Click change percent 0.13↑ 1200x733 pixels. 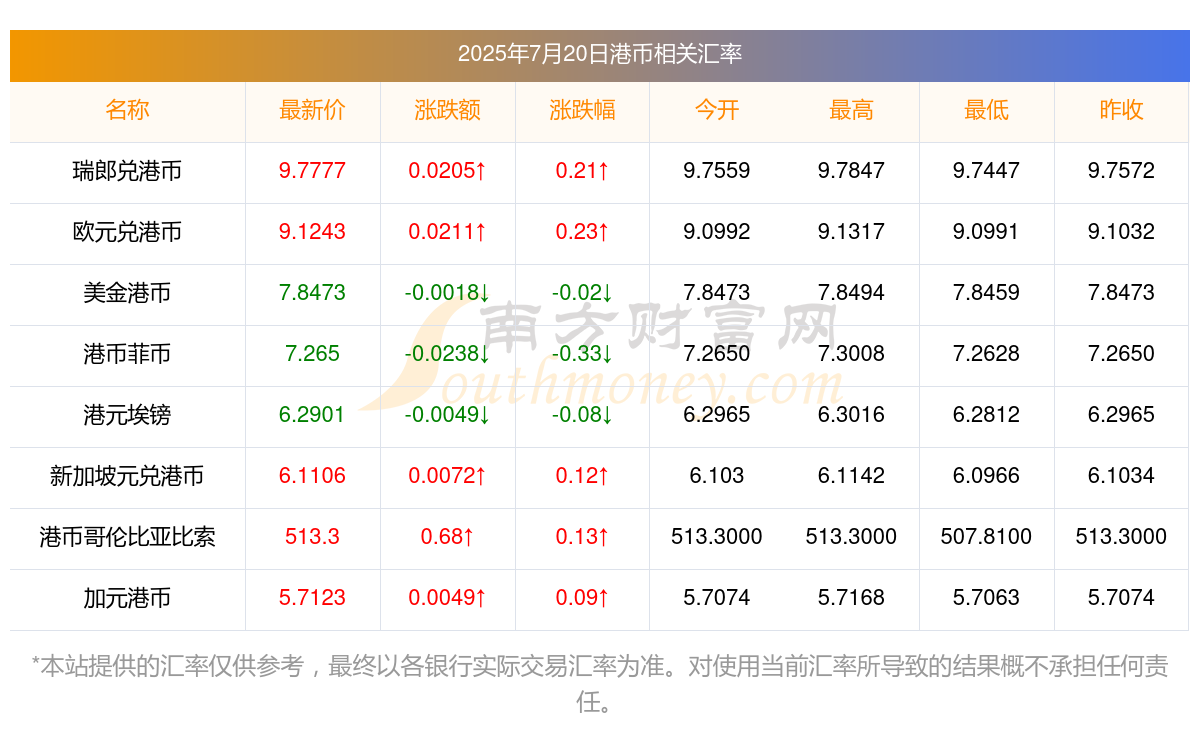(x=582, y=537)
